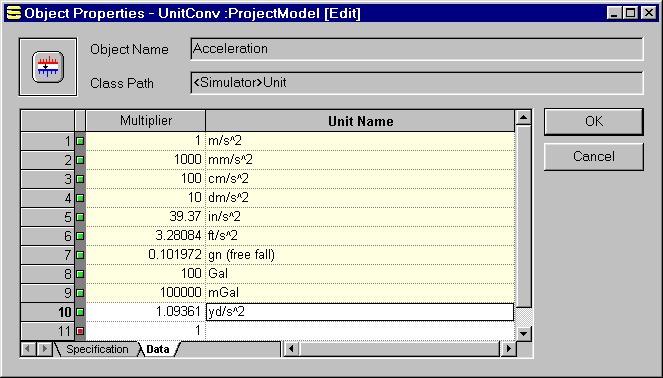Click the green status indicator in row 10
Screen dimensions: 663x378
point(80,312)
